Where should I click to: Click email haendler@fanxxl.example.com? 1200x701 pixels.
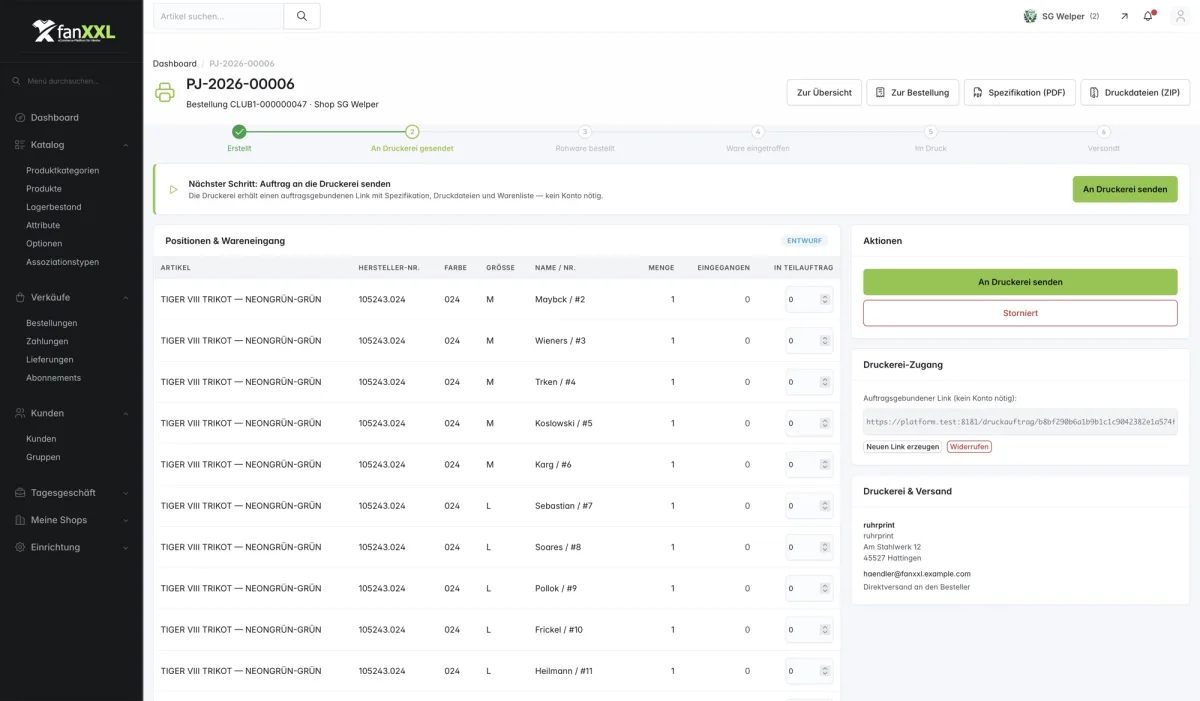click(x=917, y=574)
